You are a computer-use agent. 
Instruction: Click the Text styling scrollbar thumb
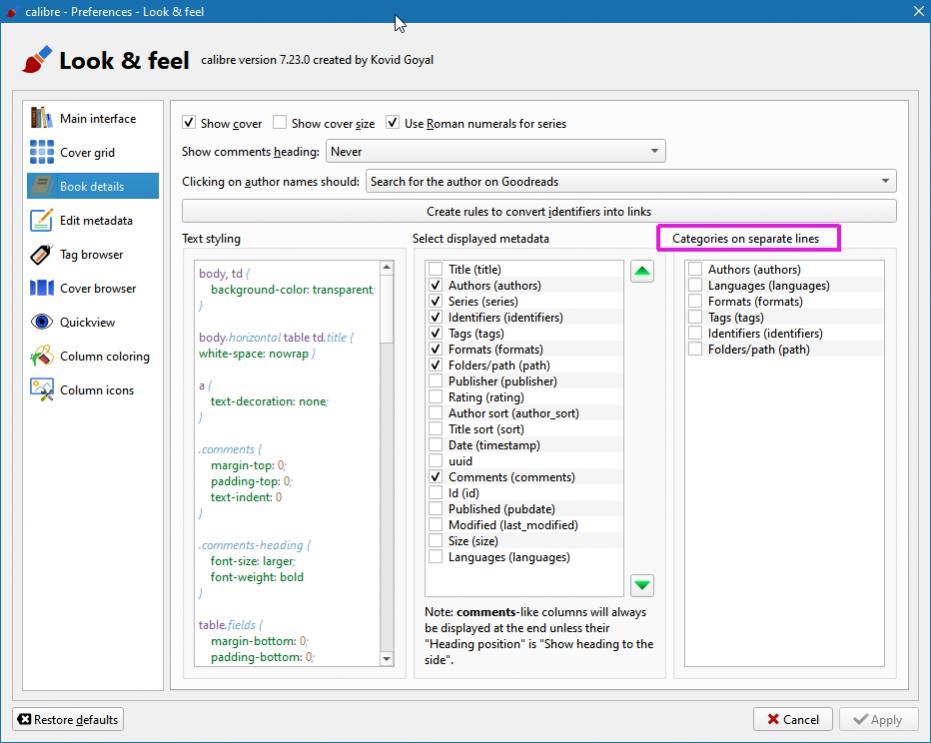(387, 309)
